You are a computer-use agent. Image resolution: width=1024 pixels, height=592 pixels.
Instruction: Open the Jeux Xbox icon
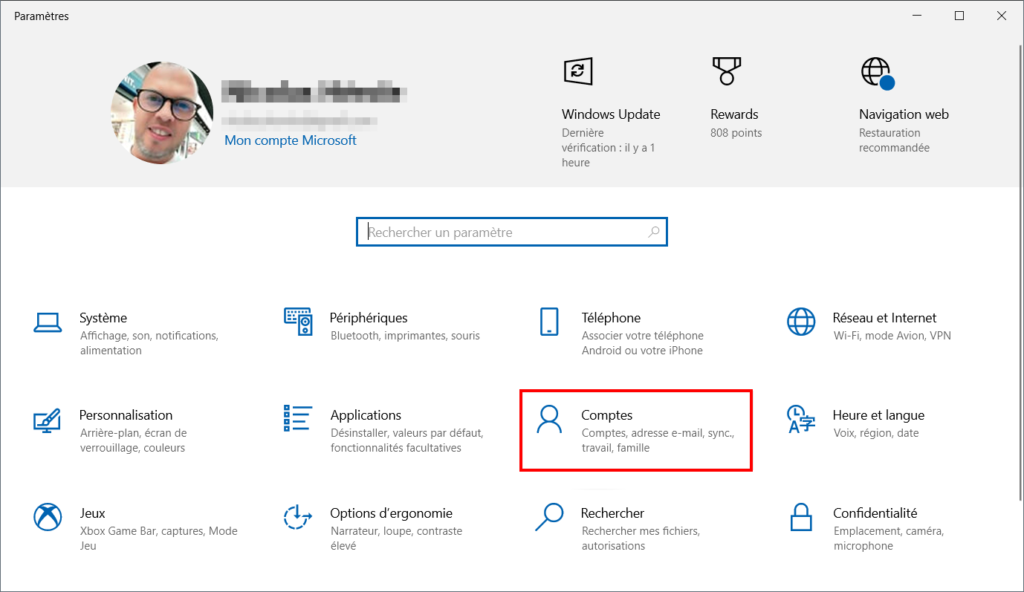pos(48,517)
